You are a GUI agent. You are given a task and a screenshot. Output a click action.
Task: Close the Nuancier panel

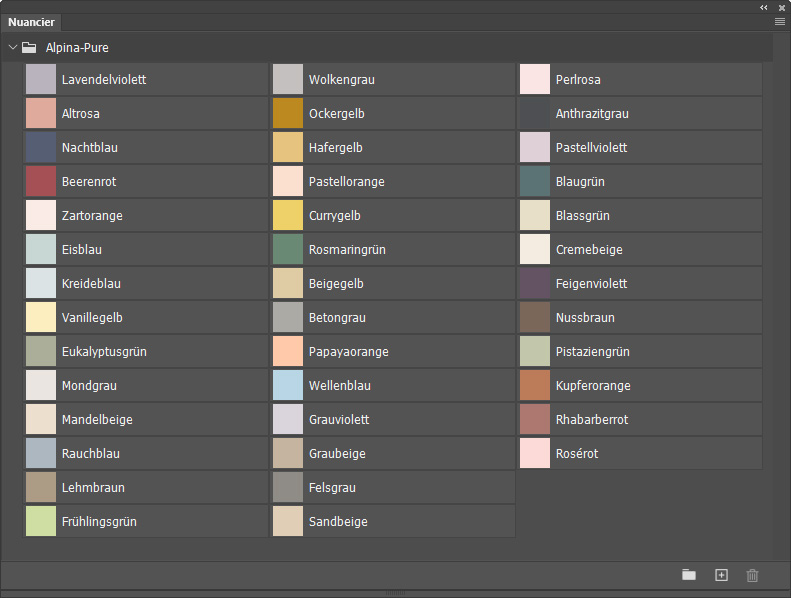pyautogui.click(x=781, y=8)
